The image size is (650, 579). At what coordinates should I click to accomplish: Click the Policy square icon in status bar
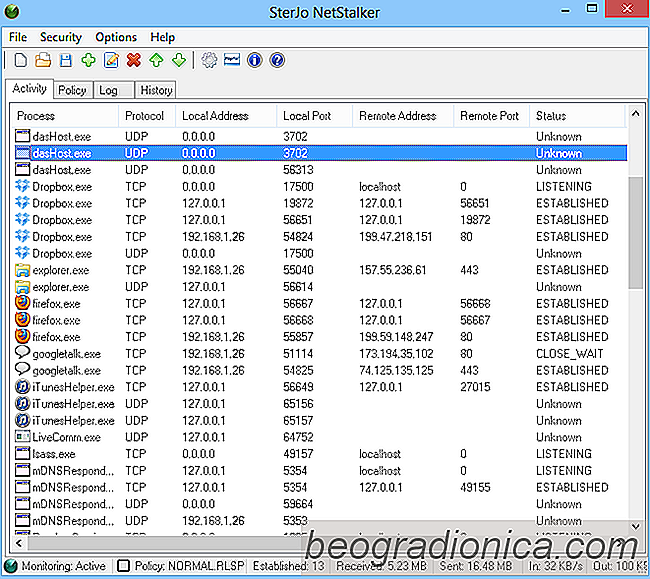tap(123, 566)
